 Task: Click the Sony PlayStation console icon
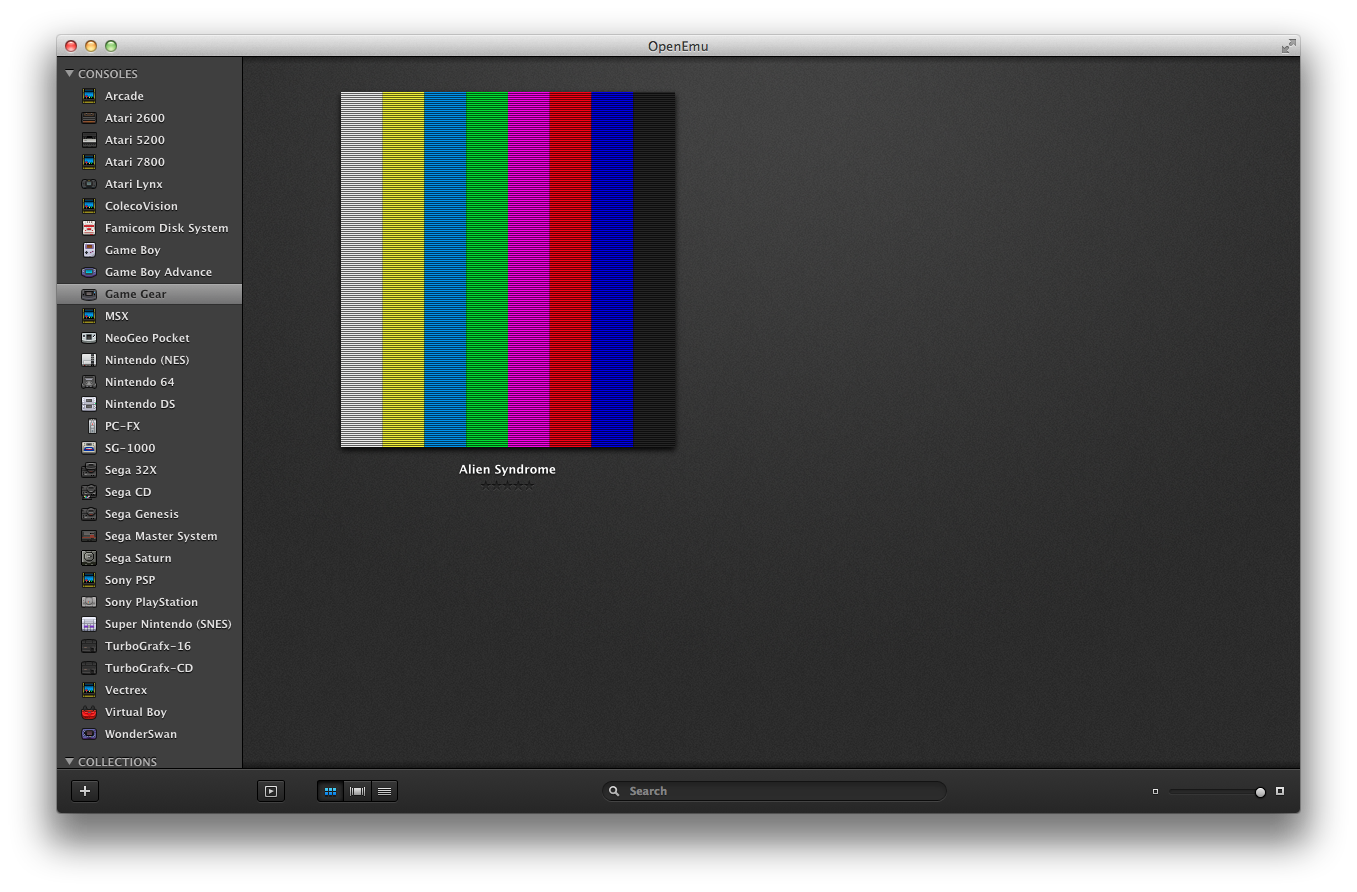89,602
